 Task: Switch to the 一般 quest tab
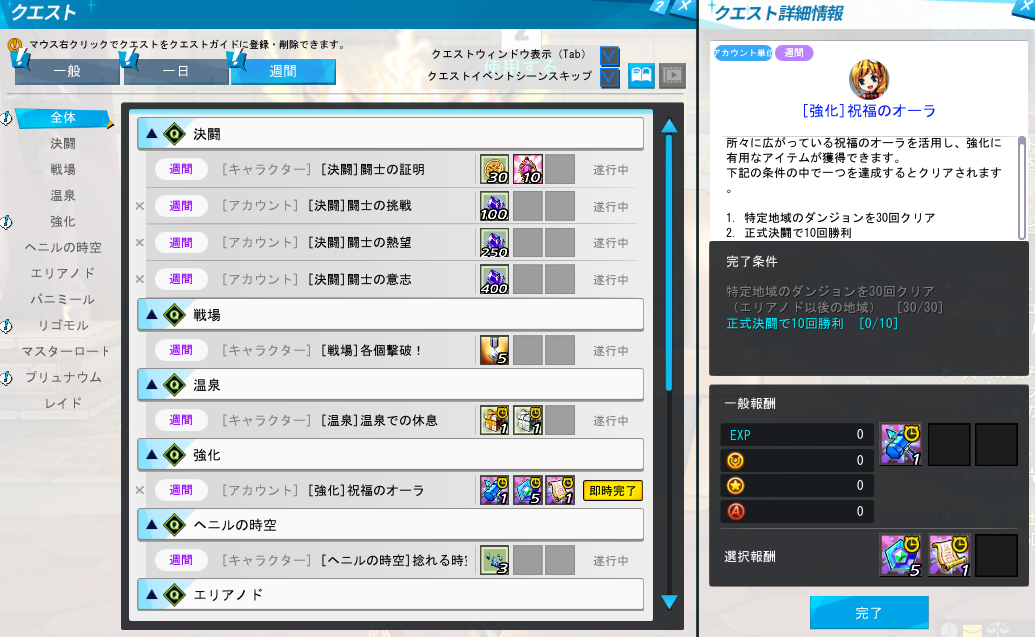point(67,71)
